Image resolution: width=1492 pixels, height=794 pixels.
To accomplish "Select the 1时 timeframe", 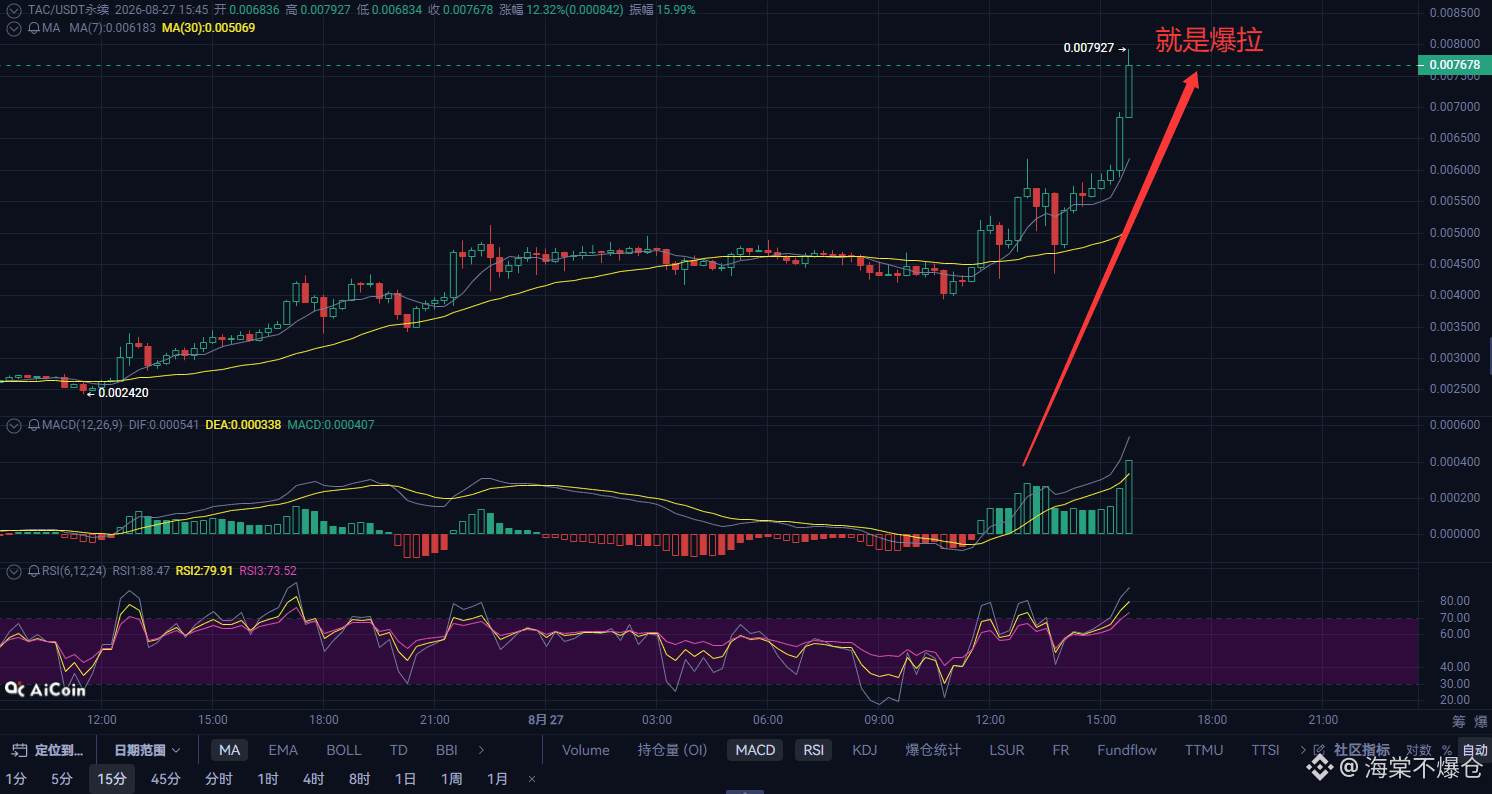I will pyautogui.click(x=267, y=779).
